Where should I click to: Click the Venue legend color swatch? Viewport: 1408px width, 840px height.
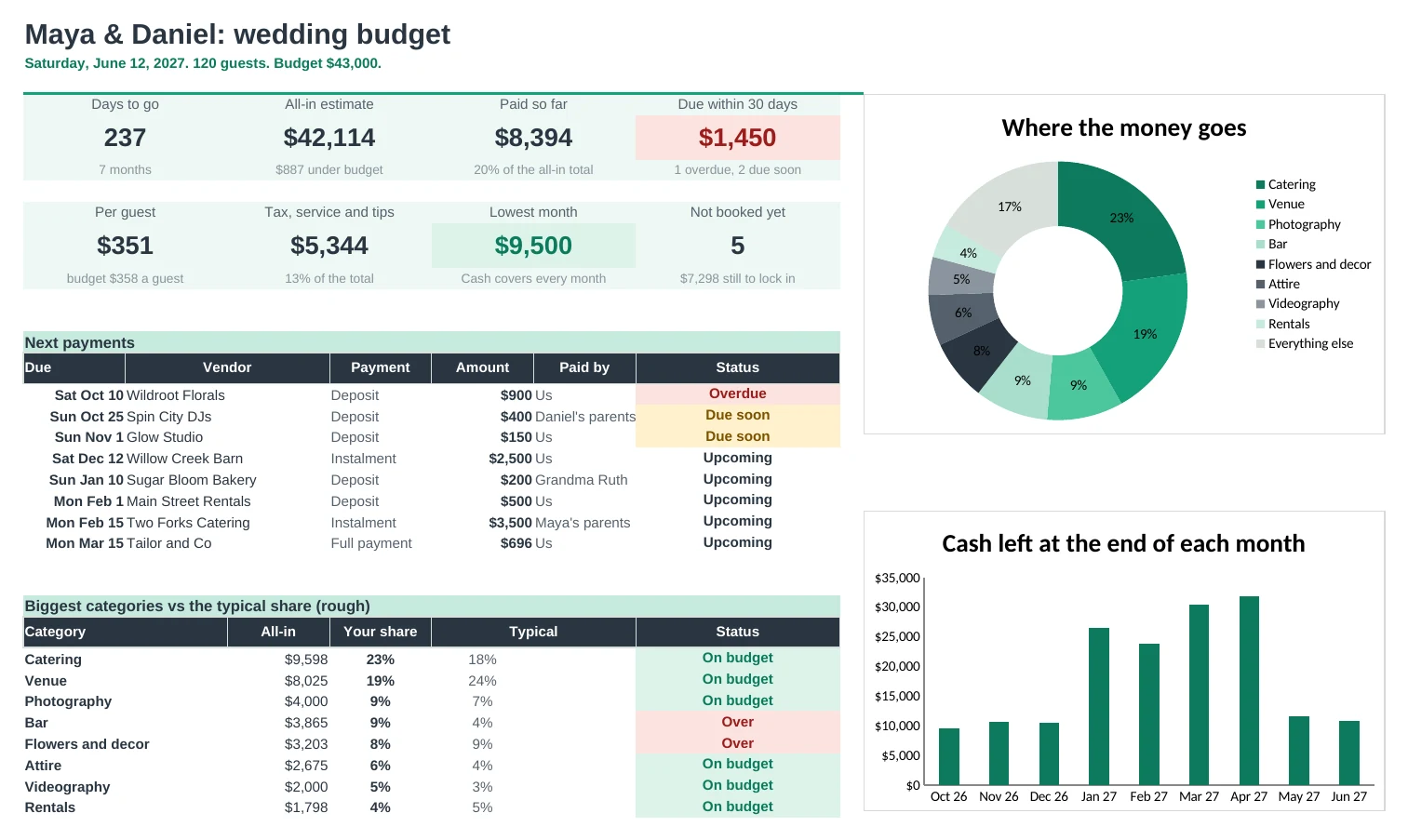[x=1260, y=205]
